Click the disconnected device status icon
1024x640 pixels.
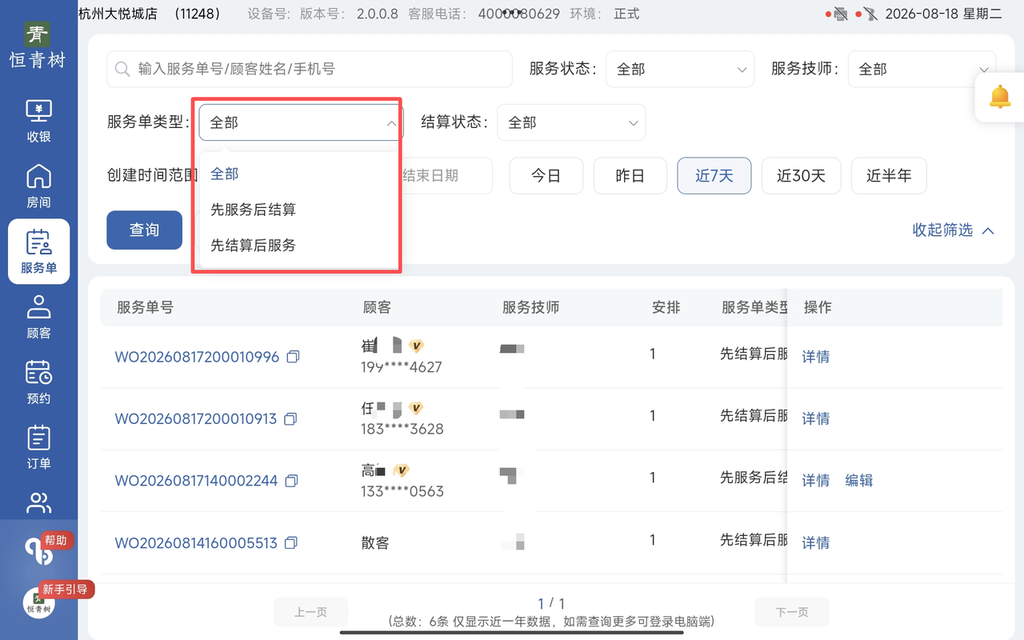[870, 14]
